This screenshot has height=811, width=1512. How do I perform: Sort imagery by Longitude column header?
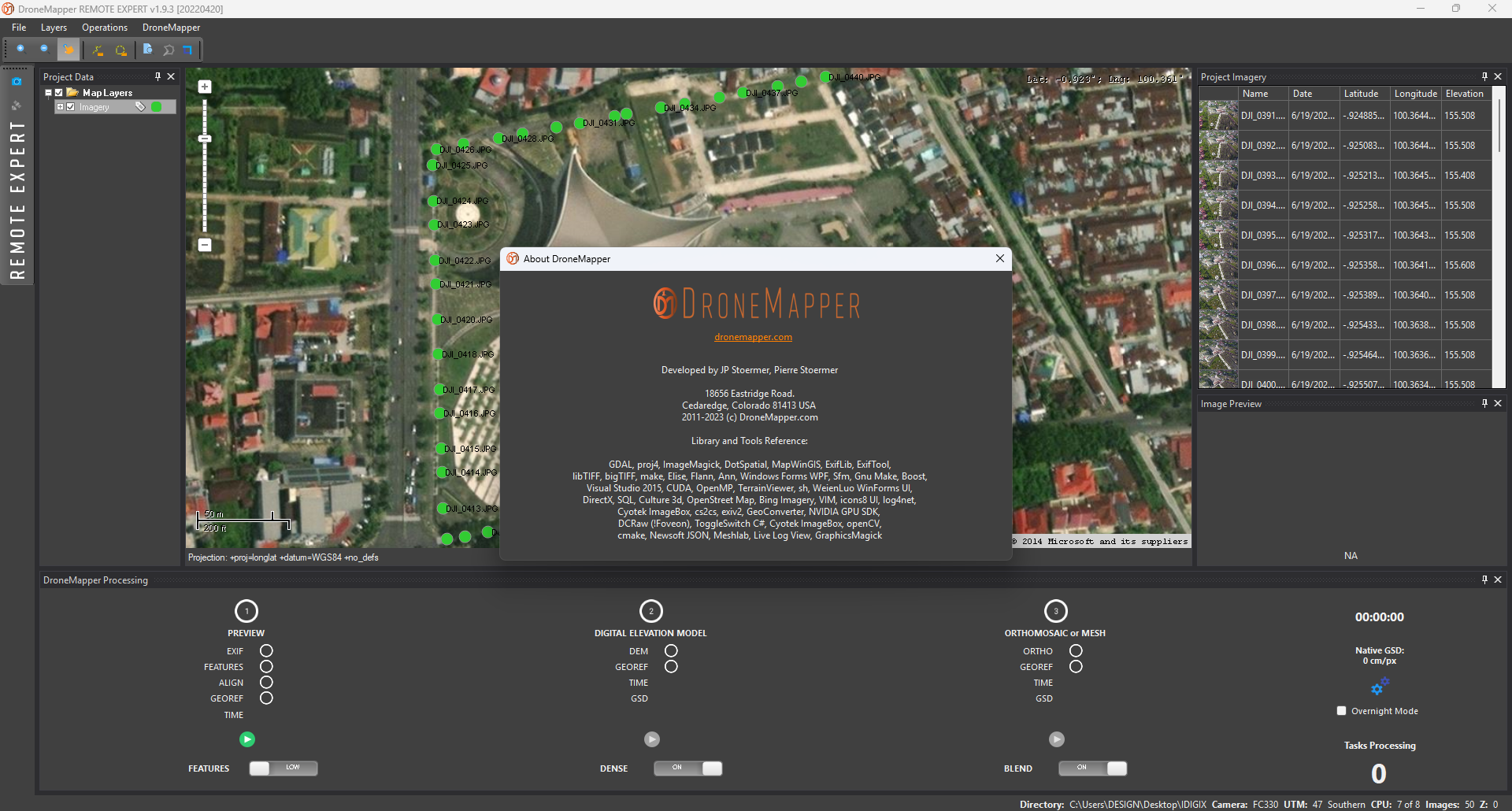tap(1415, 94)
